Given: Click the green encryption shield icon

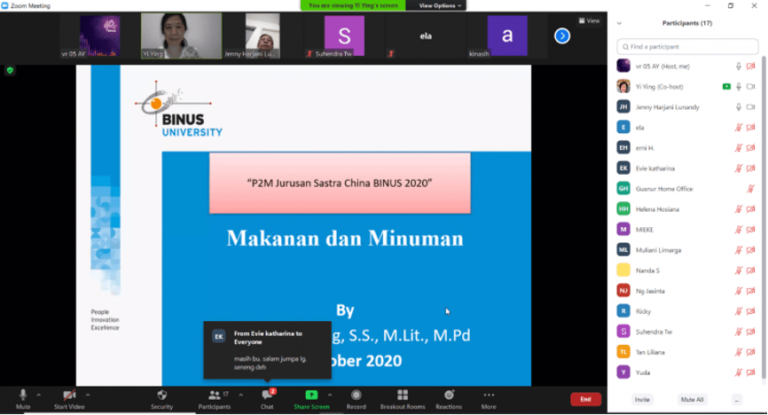Looking at the screenshot, I should click(10, 71).
